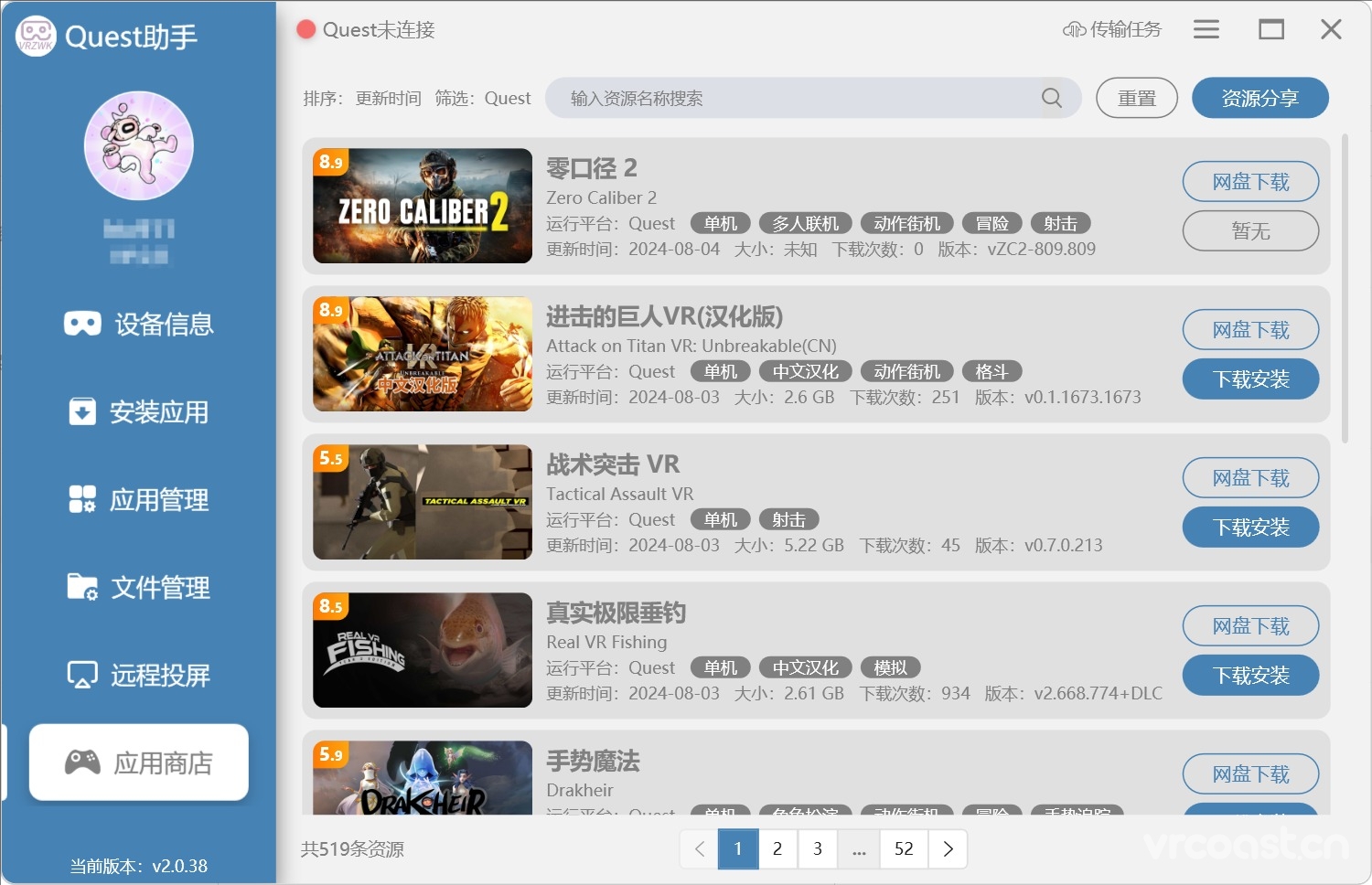Click 网盘下载 for 零口径 2
The width and height of the screenshot is (1372, 885).
click(1251, 182)
